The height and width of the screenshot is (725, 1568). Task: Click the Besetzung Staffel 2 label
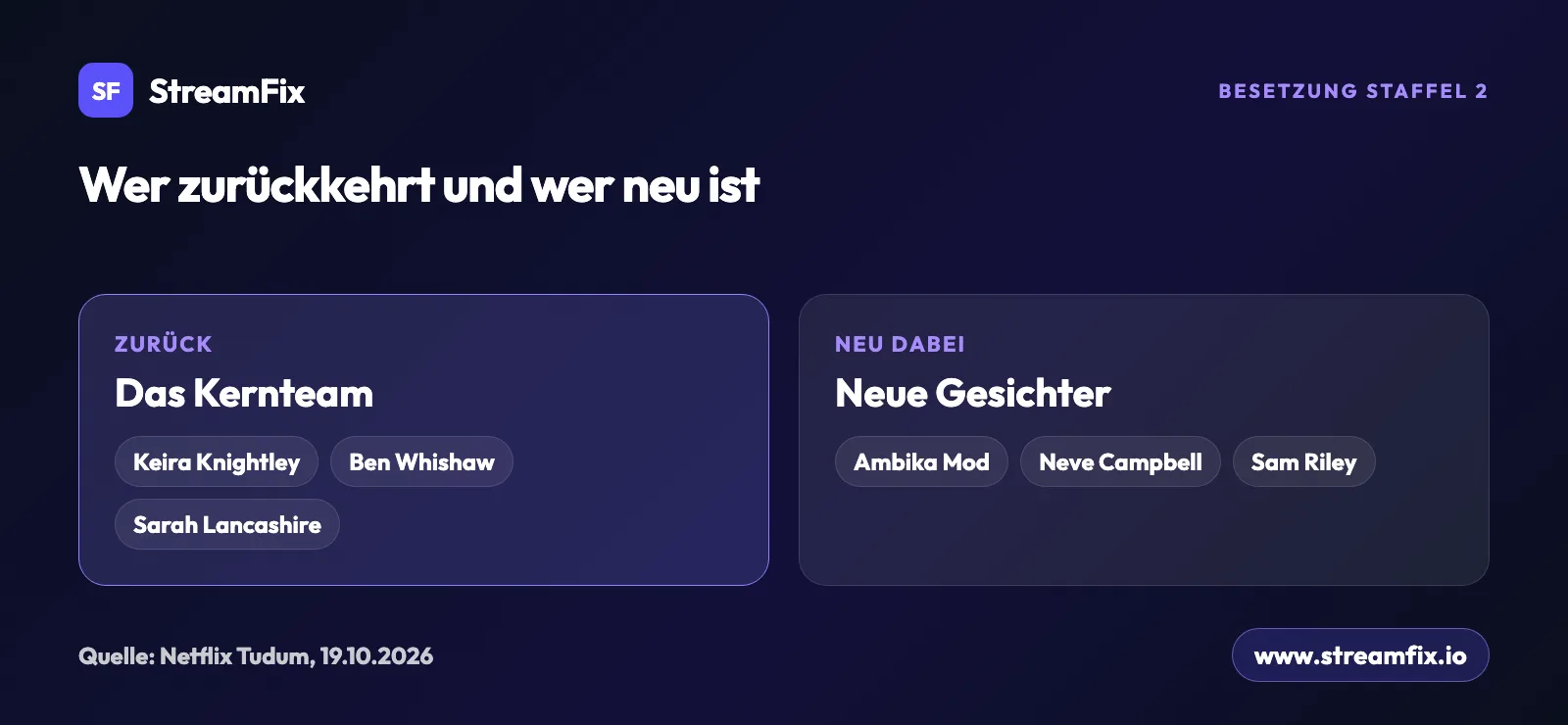(x=1353, y=91)
